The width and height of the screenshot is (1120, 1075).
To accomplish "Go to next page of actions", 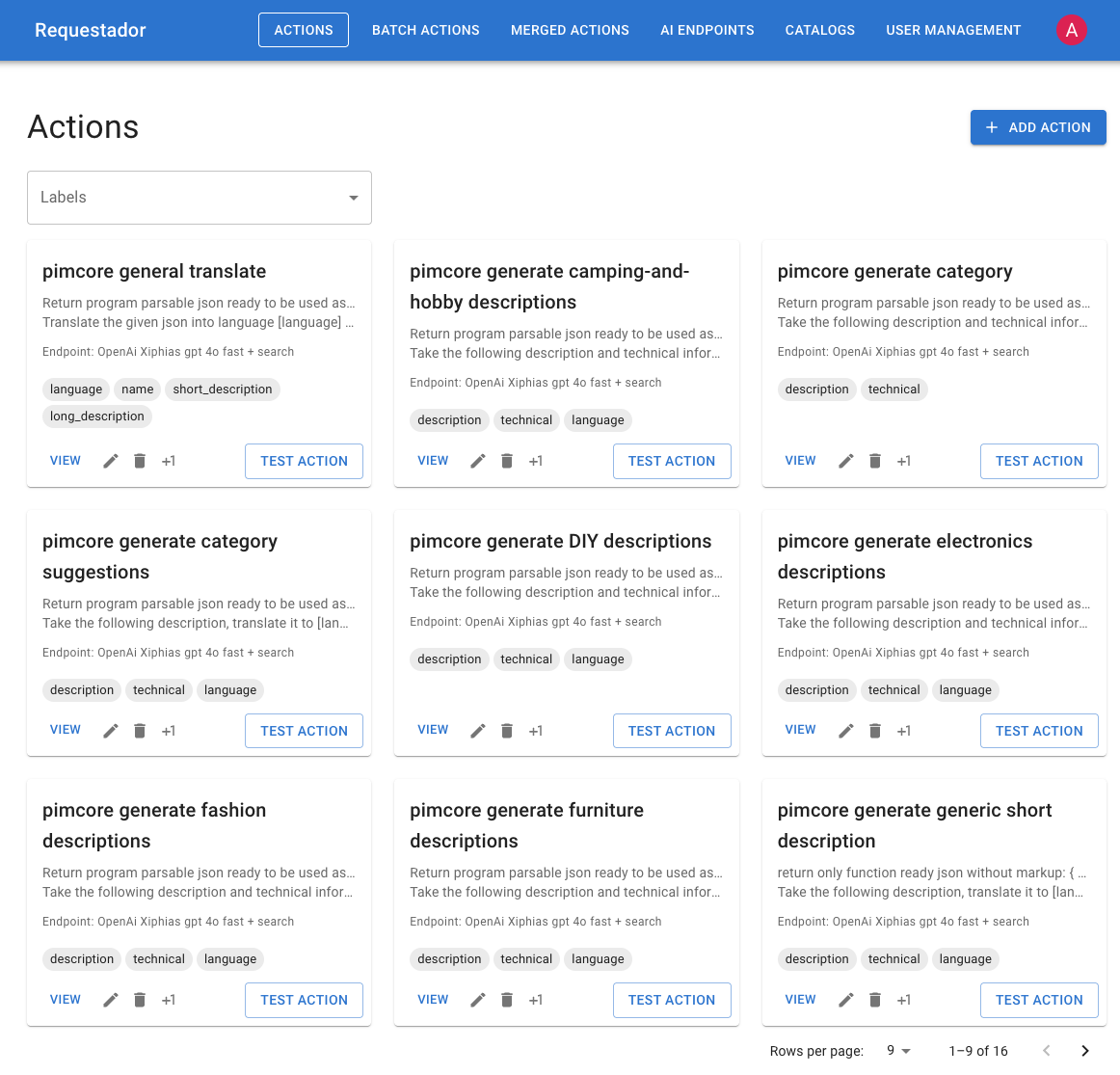I will pyautogui.click(x=1085, y=1051).
